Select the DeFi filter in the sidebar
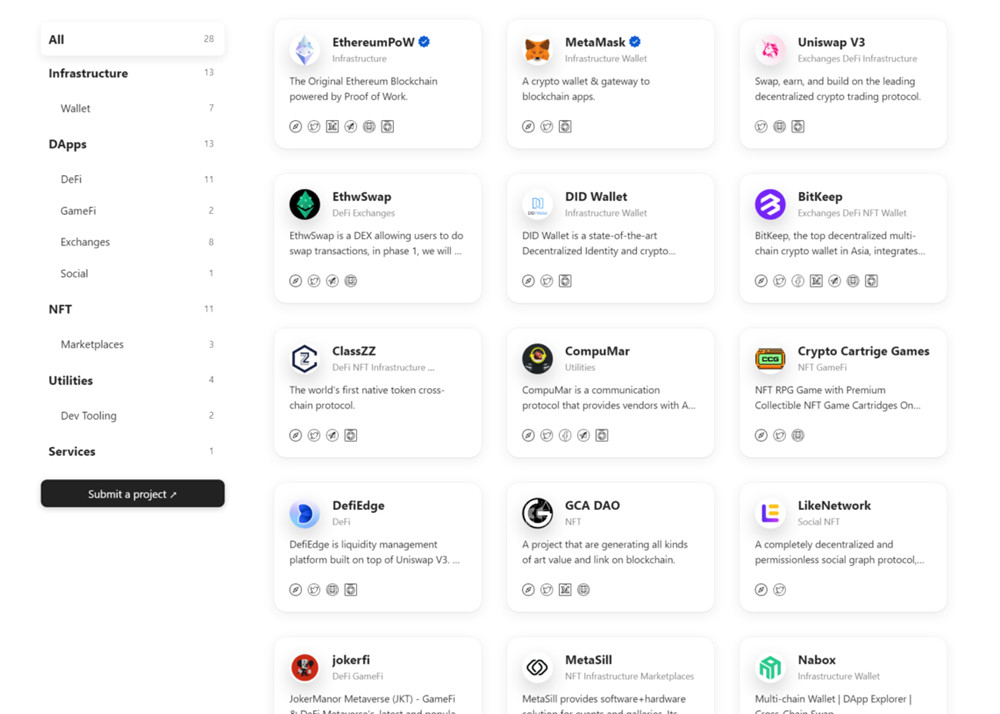Viewport: 1000px width, 714px height. 71,179
